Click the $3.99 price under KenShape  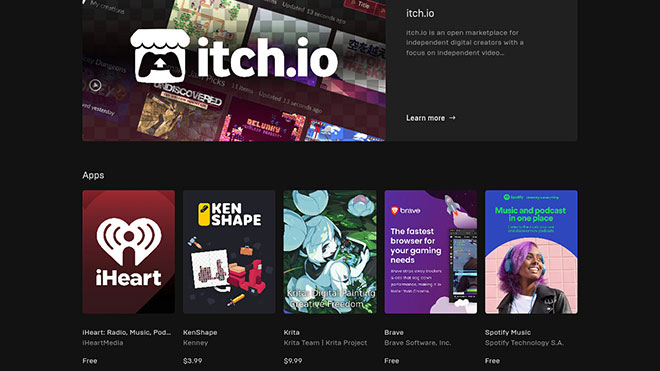click(192, 361)
